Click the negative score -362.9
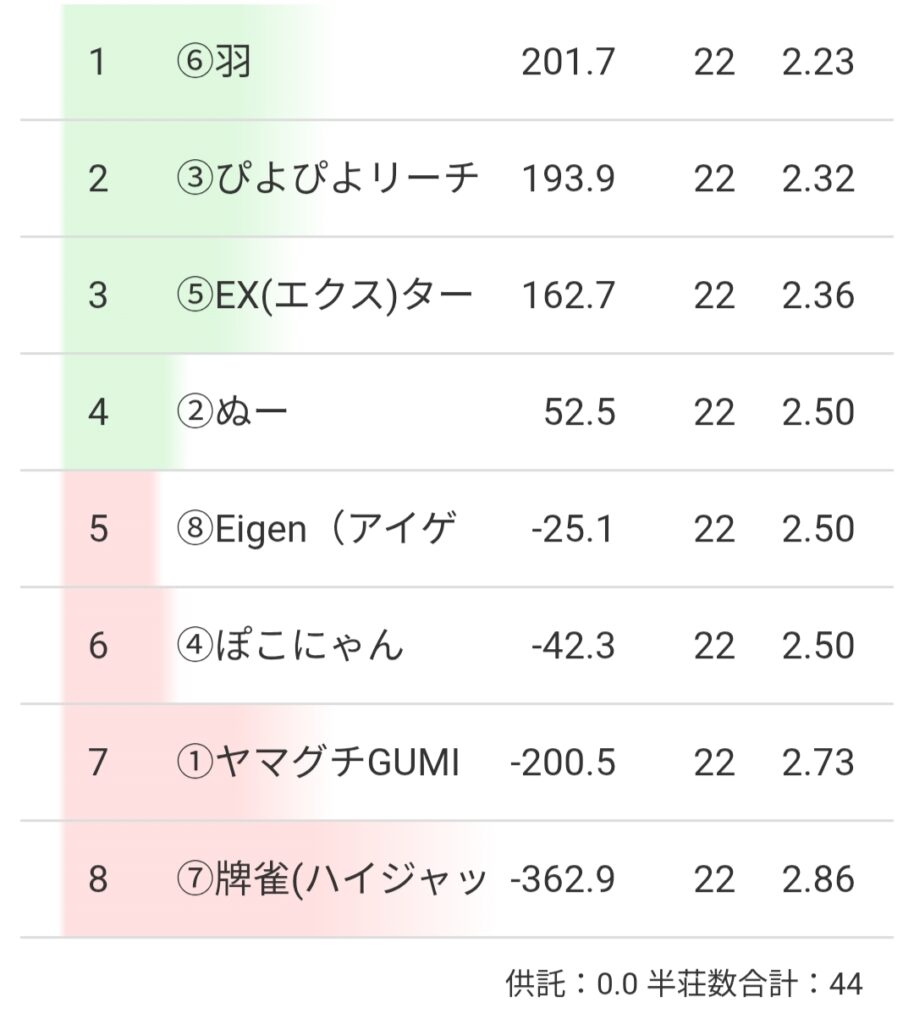The image size is (914, 1024). [563, 880]
